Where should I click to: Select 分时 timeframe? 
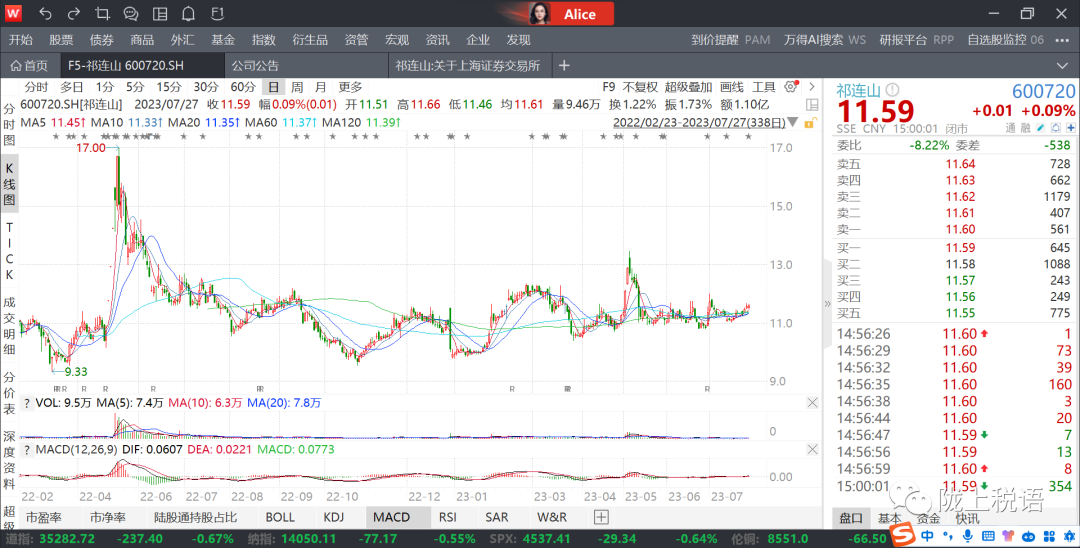tap(37, 87)
